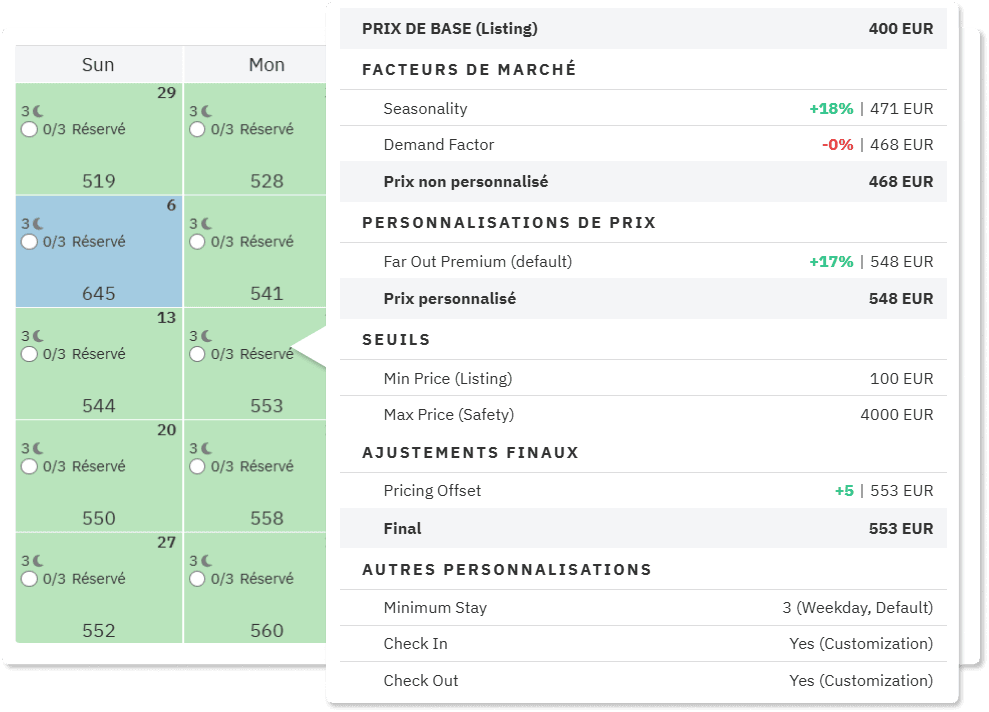
Task: Click the Pricing Offset adjustment row
Action: point(643,490)
